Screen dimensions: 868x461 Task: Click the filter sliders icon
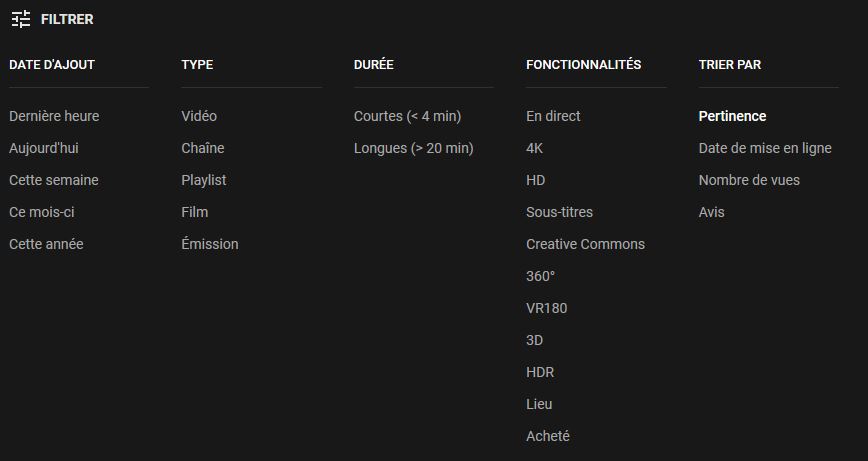click(21, 19)
